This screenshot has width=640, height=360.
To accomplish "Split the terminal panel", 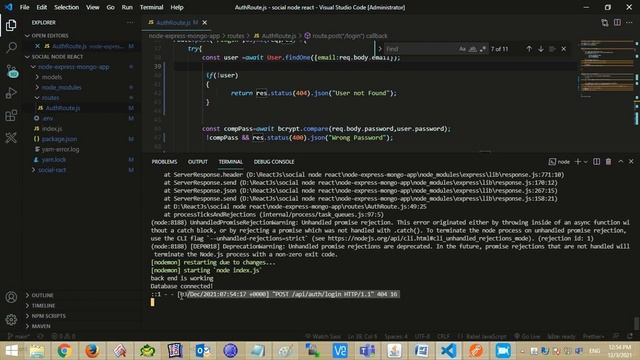I will [x=597, y=162].
